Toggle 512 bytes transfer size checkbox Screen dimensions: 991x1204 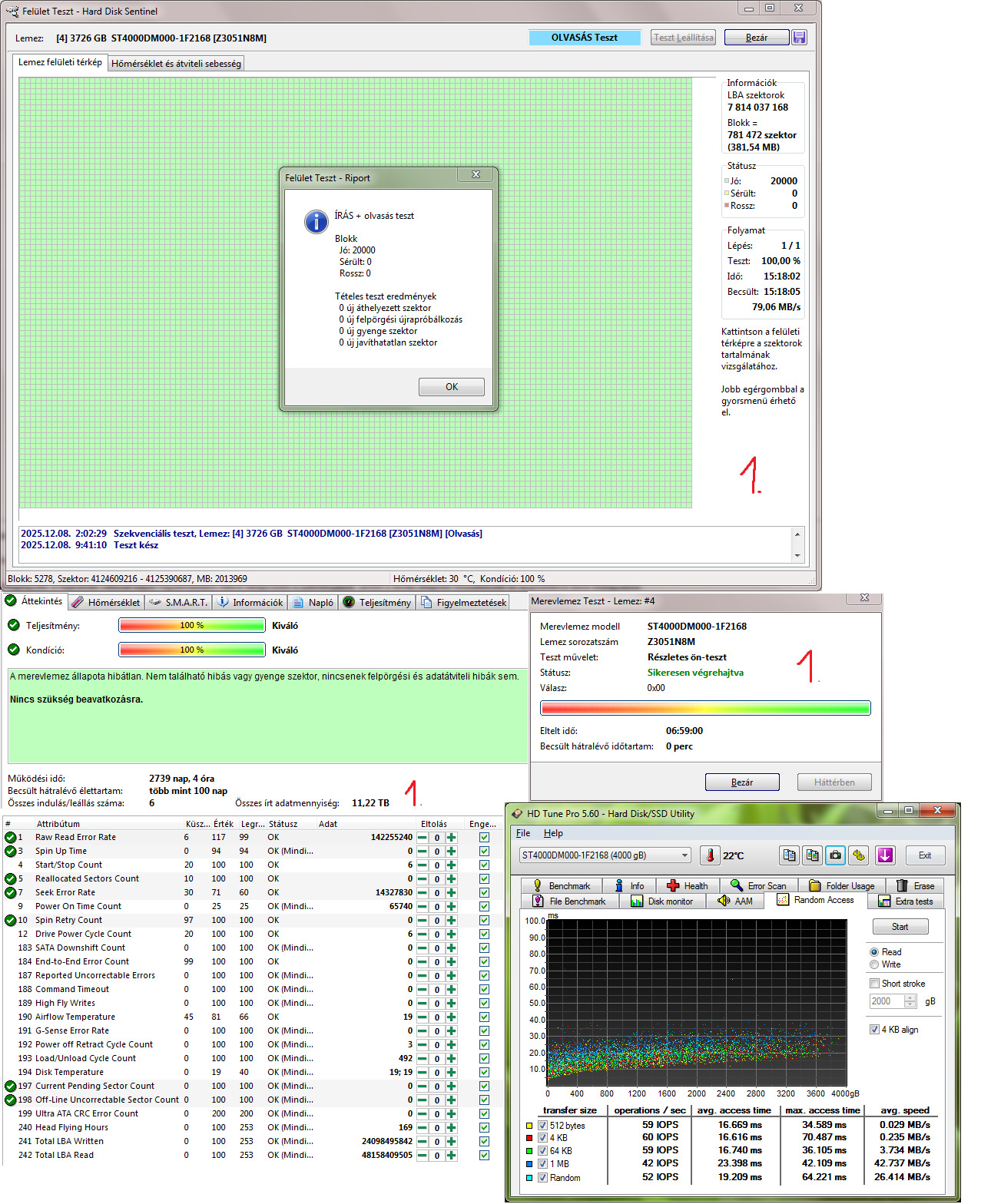click(x=542, y=1126)
